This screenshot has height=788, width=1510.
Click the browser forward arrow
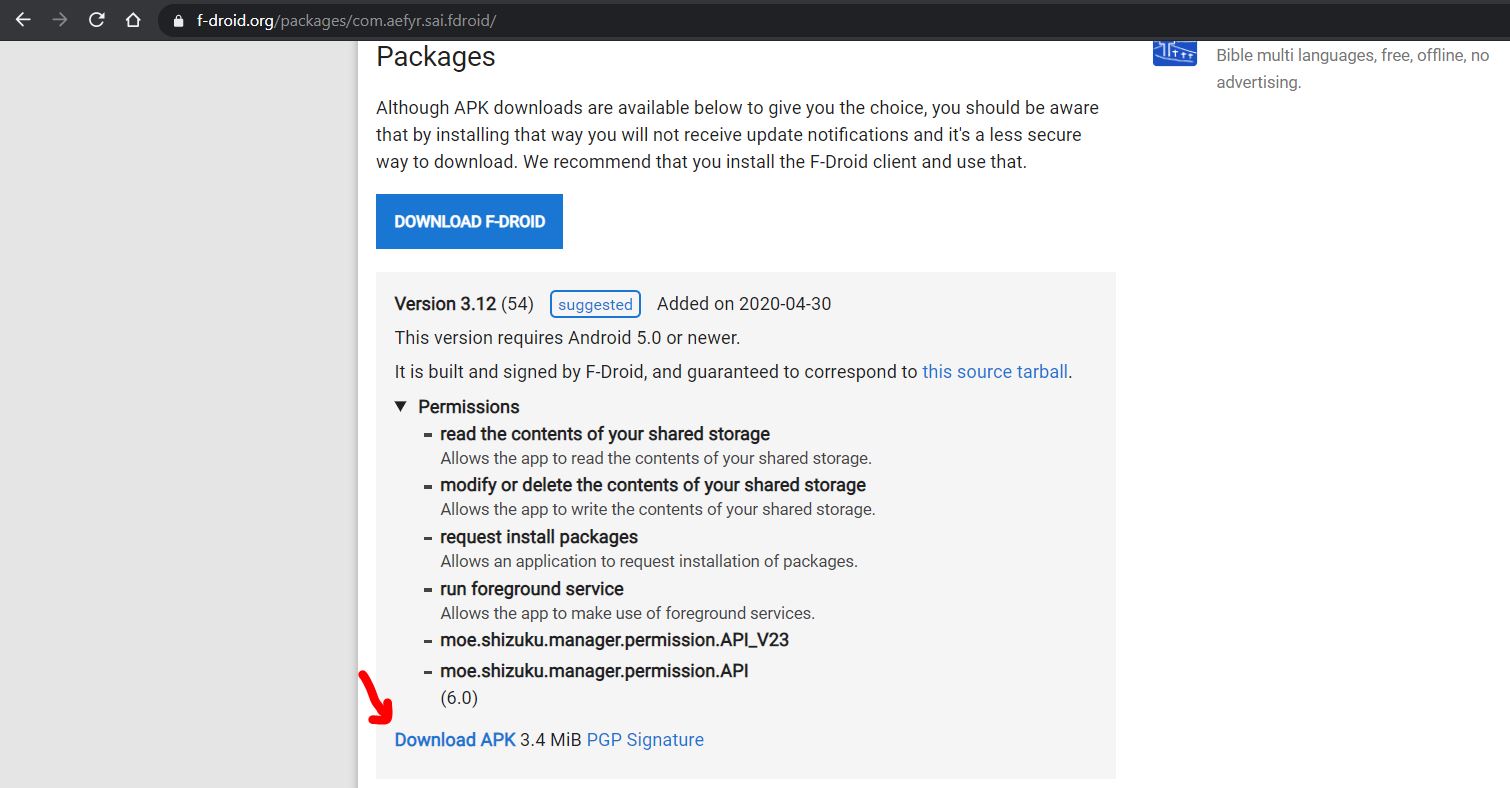click(60, 20)
